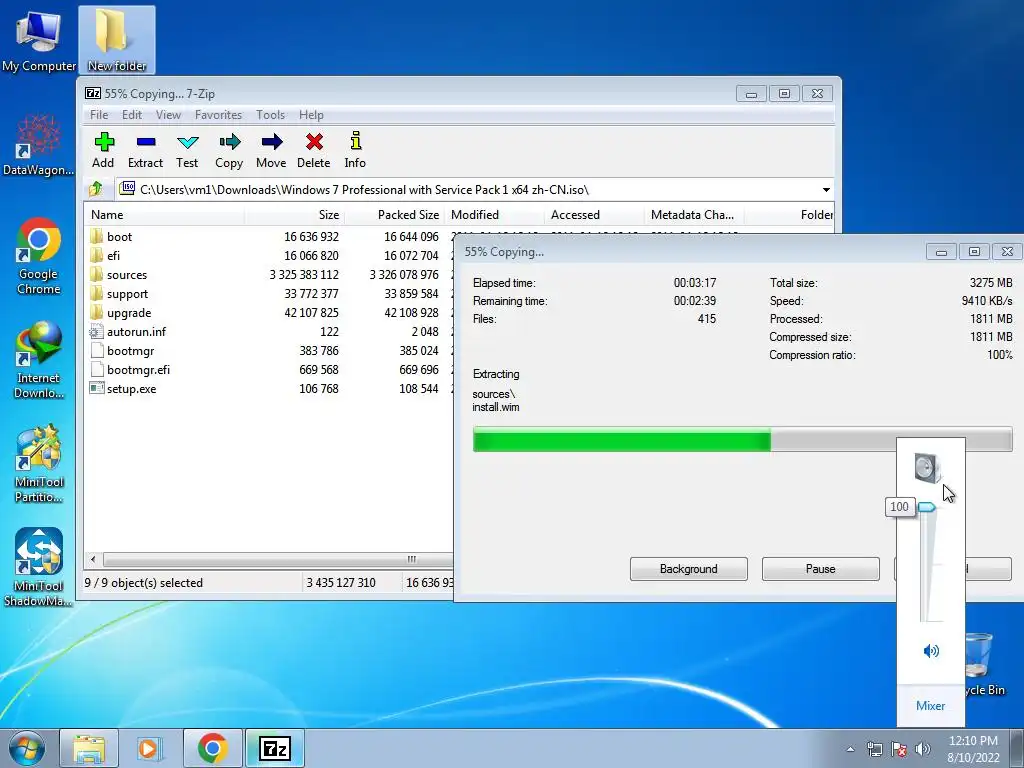Go up one folder level icon
The image size is (1024, 768).
(x=95, y=189)
